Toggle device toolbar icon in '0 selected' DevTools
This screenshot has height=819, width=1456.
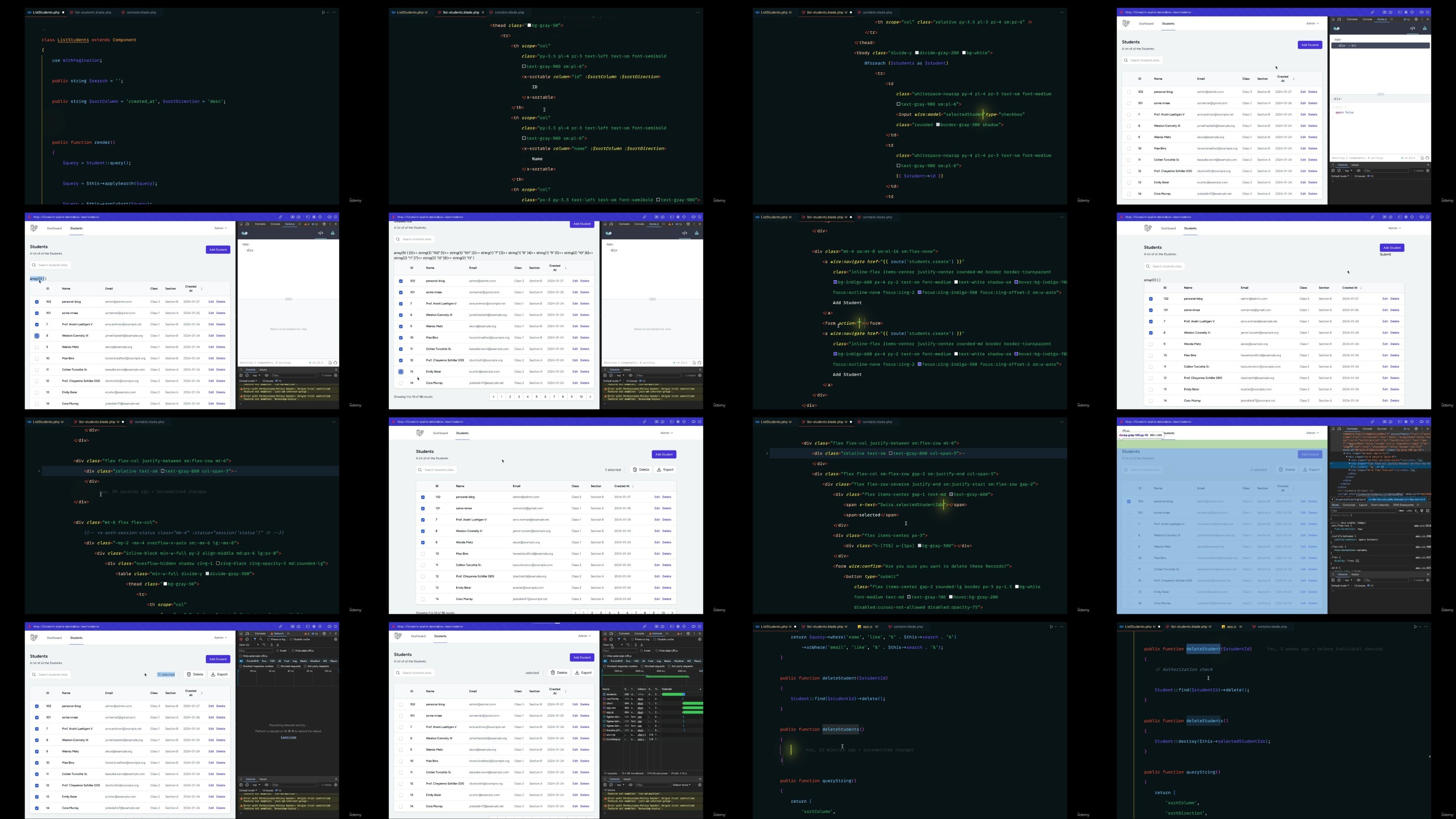click(1339, 429)
